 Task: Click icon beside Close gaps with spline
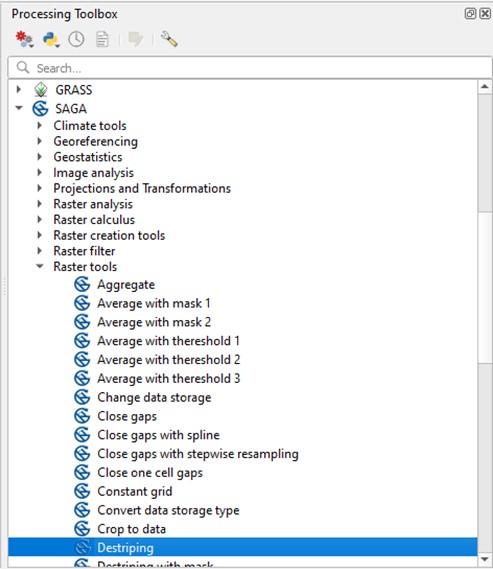(82, 435)
